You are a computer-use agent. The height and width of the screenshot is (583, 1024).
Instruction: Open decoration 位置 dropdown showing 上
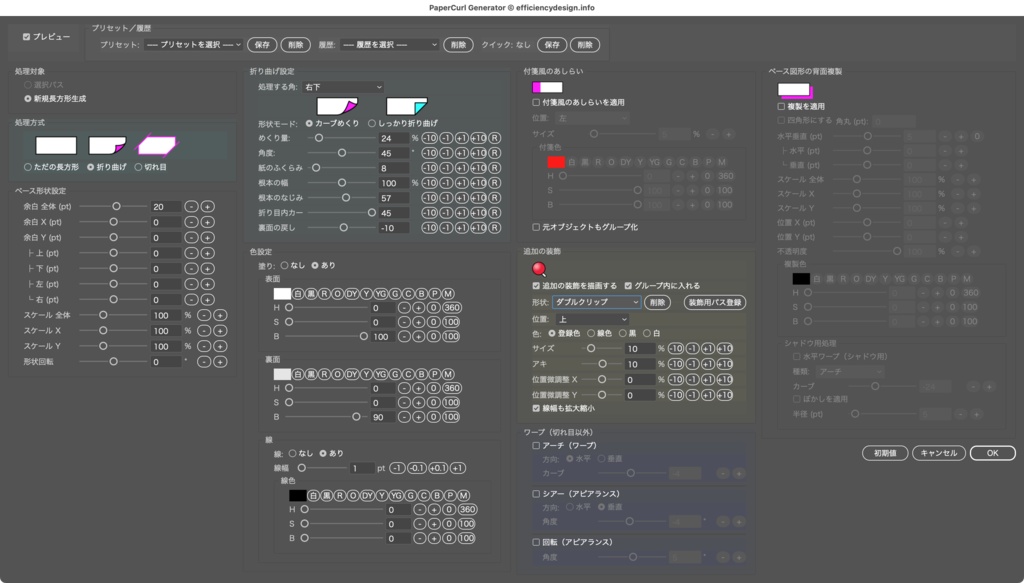coord(592,319)
